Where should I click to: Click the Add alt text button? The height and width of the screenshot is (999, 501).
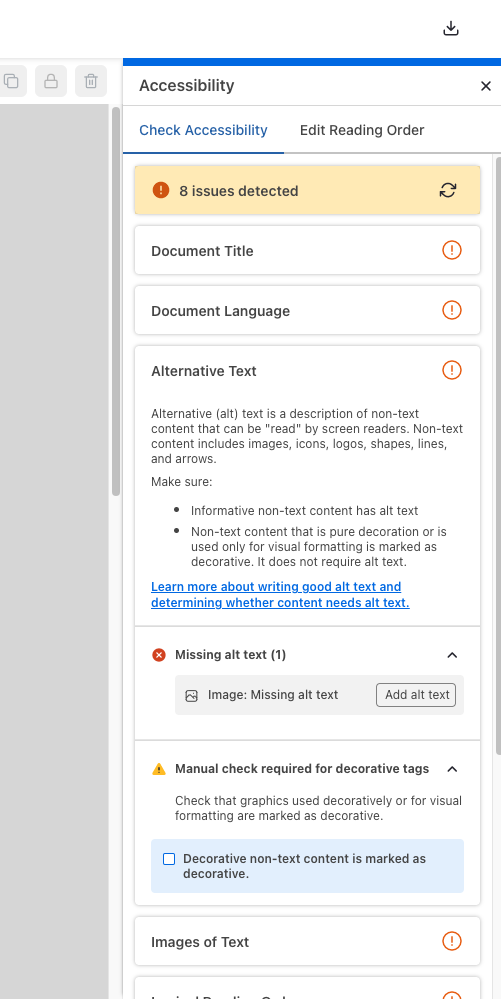pyautogui.click(x=416, y=695)
